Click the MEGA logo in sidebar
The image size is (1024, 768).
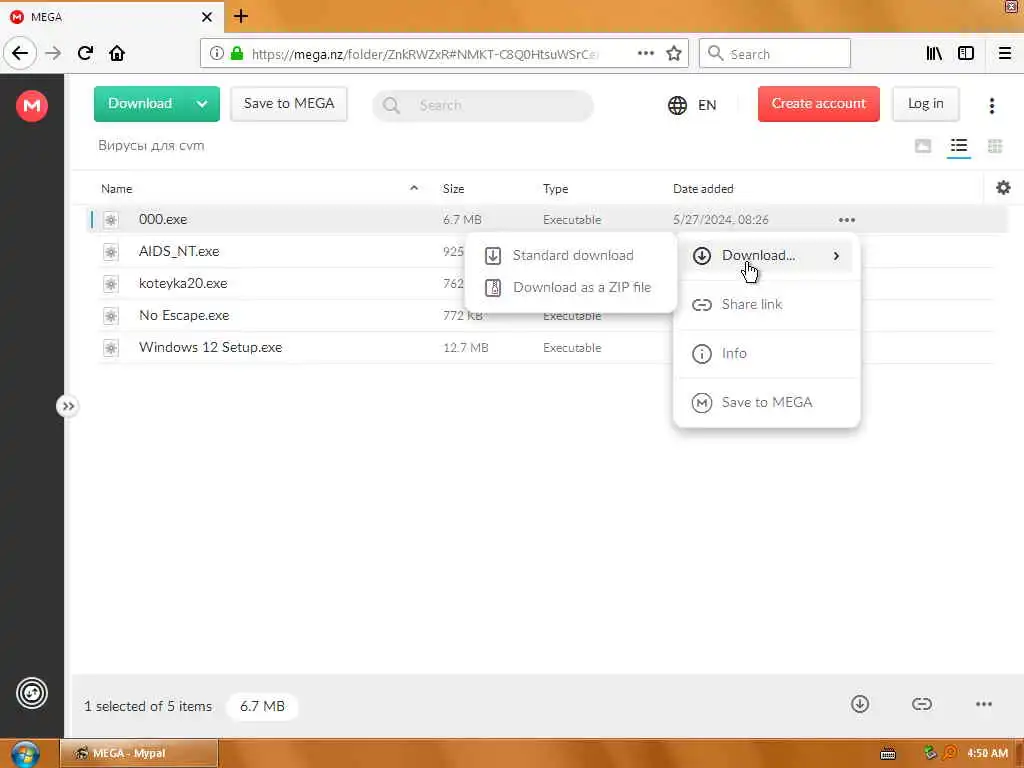pyautogui.click(x=31, y=105)
